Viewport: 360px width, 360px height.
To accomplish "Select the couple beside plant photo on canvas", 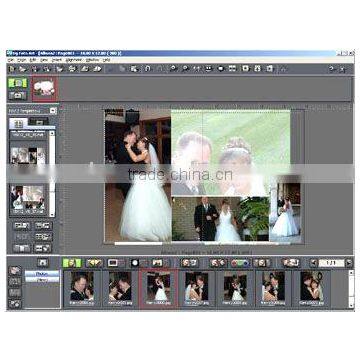I will point(221,219).
